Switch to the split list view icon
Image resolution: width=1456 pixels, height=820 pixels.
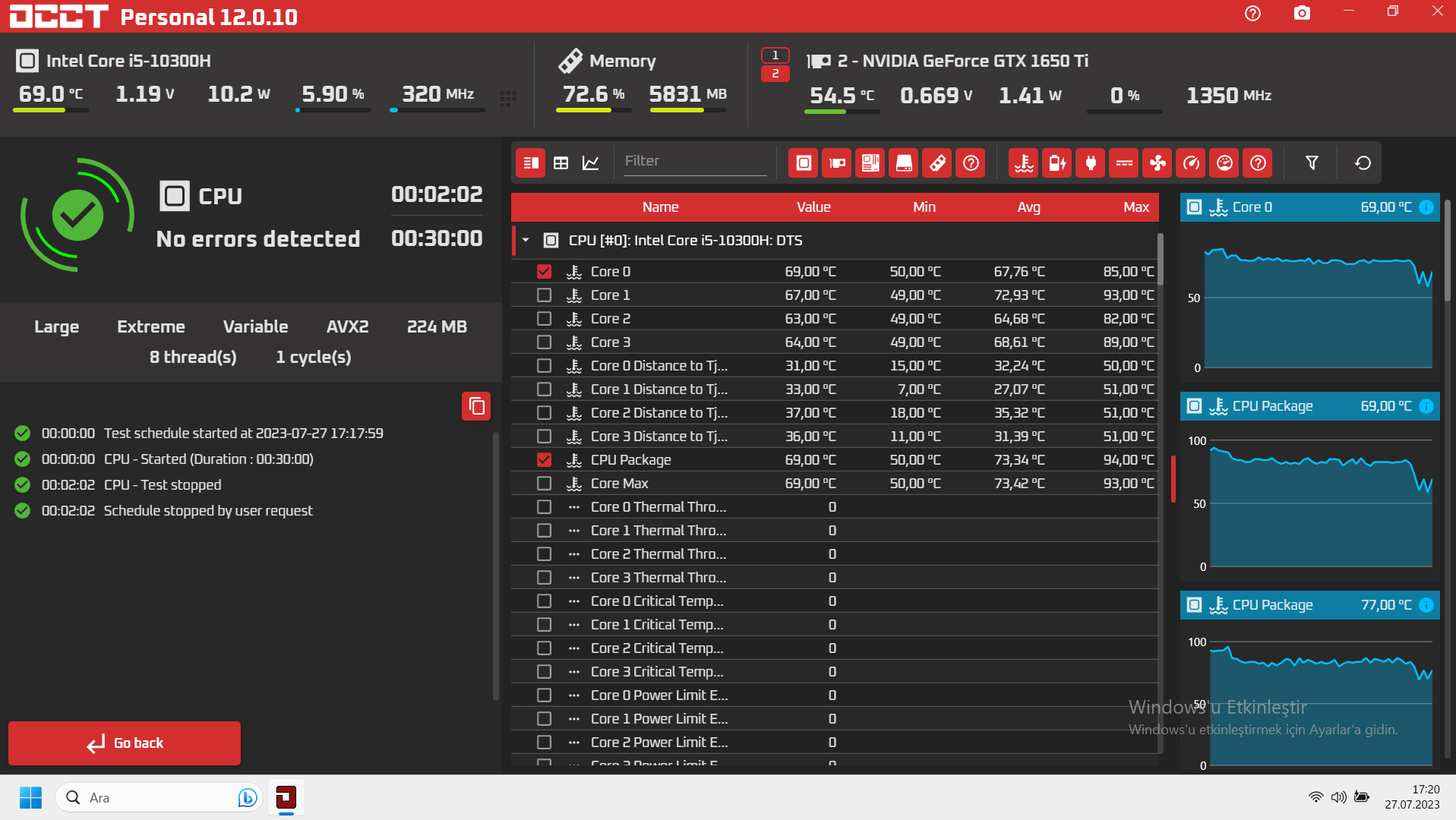coord(531,162)
